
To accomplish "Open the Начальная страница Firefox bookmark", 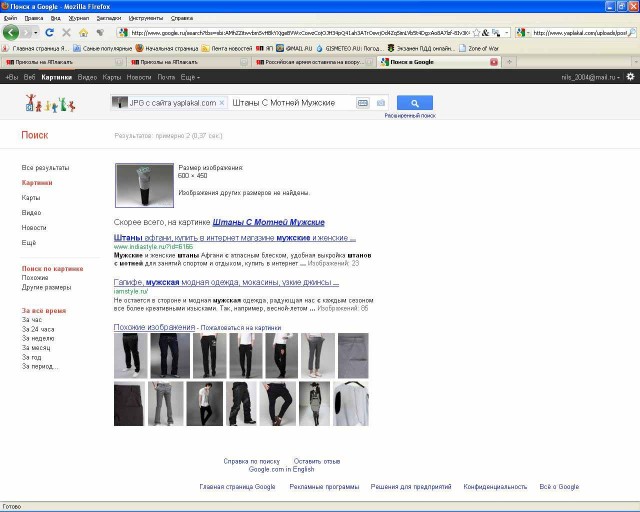I will coord(167,48).
